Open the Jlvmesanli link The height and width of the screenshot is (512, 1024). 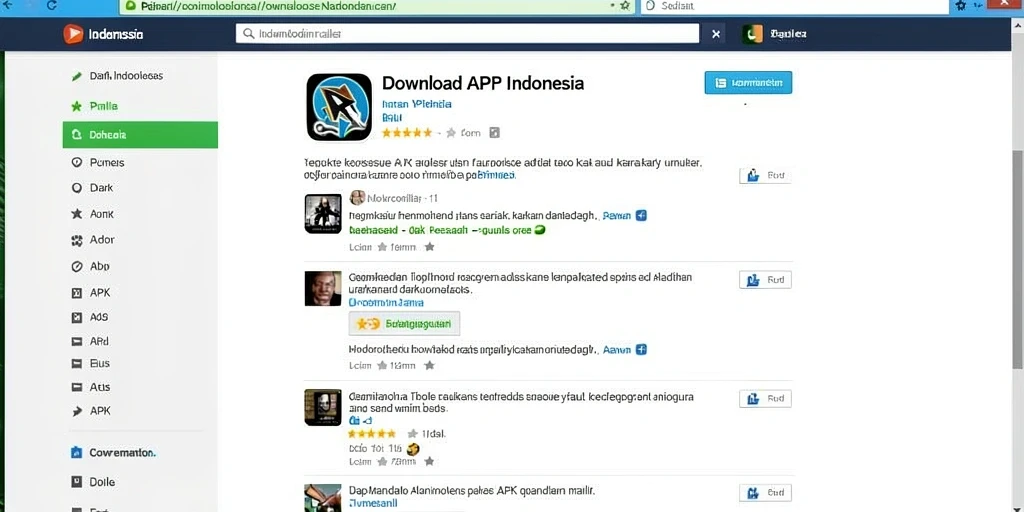[x=373, y=504]
